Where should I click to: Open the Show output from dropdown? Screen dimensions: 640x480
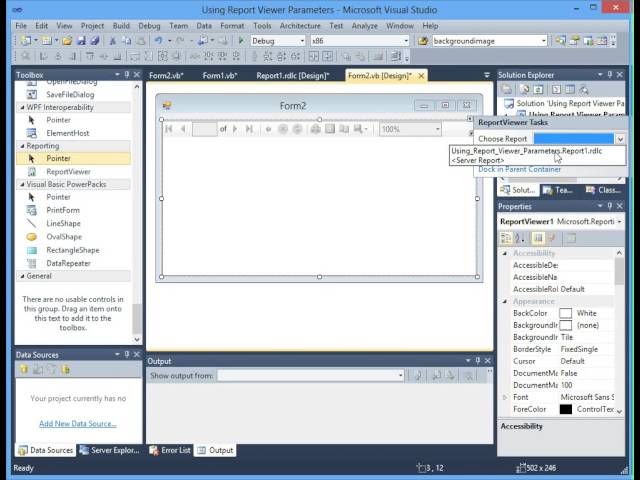point(400,376)
